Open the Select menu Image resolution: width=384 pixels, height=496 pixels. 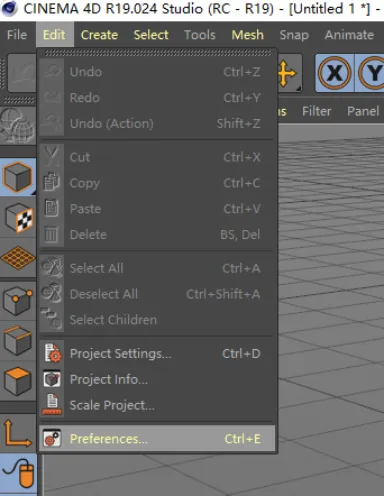(x=151, y=35)
